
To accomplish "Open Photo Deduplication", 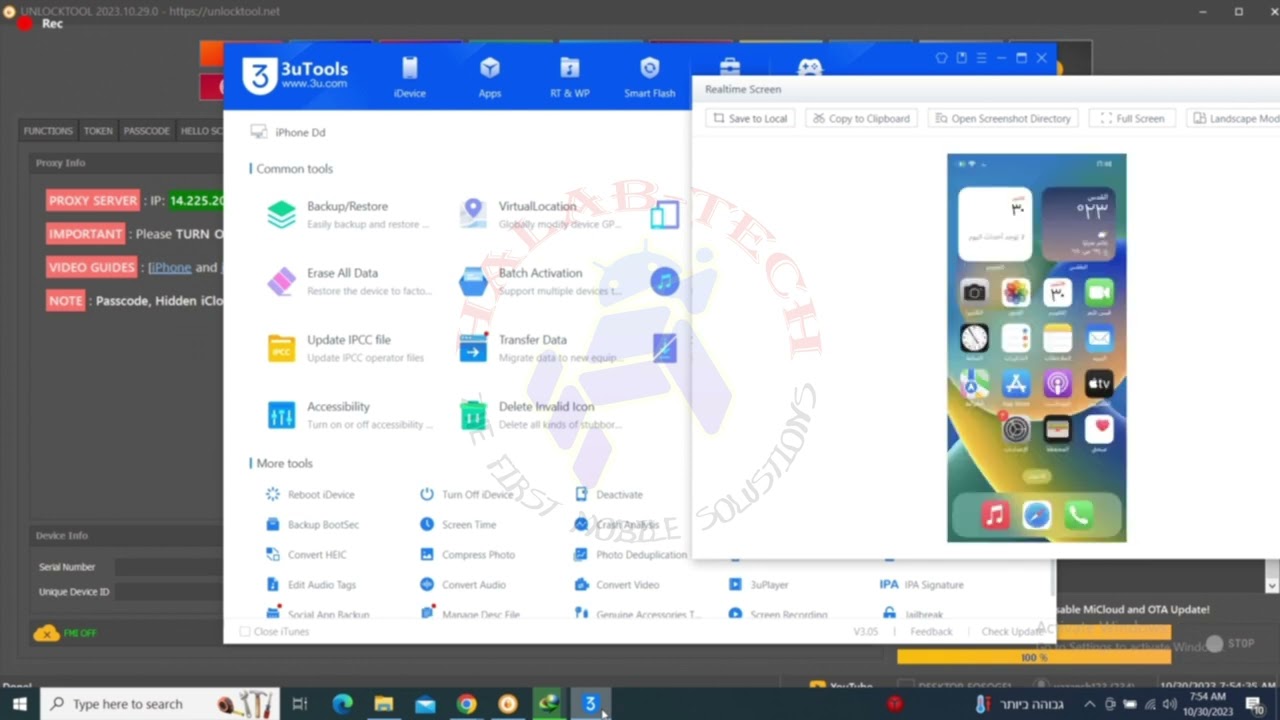I will point(631,554).
